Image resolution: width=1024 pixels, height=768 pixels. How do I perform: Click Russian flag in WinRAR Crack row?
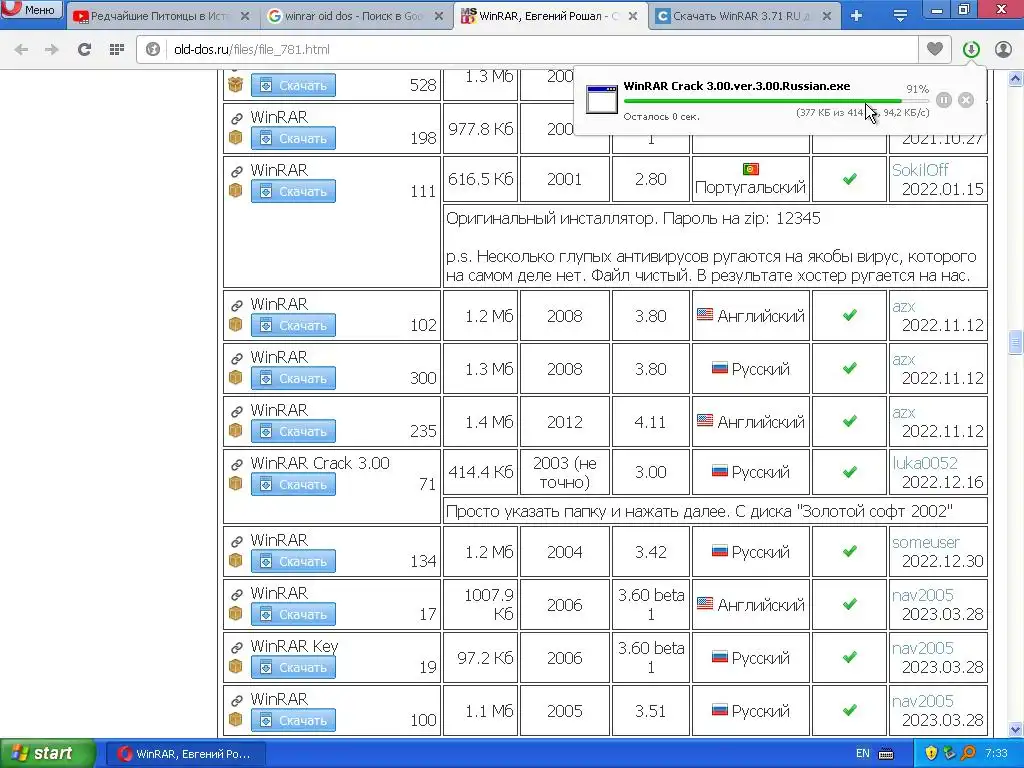coord(720,471)
